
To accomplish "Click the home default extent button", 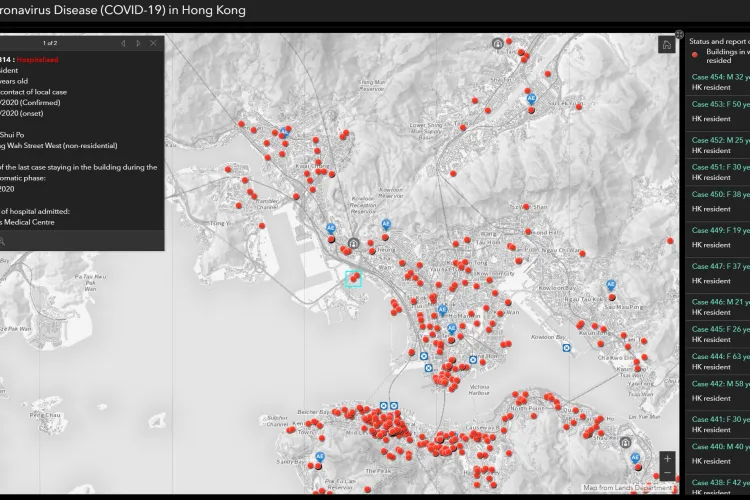I will 667,45.
